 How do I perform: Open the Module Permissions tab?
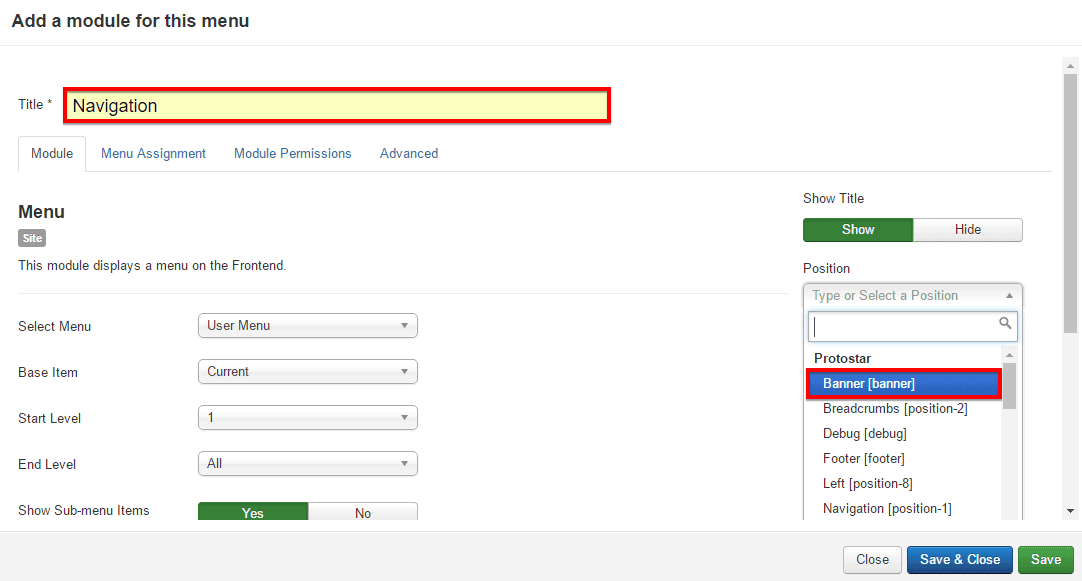click(x=292, y=154)
